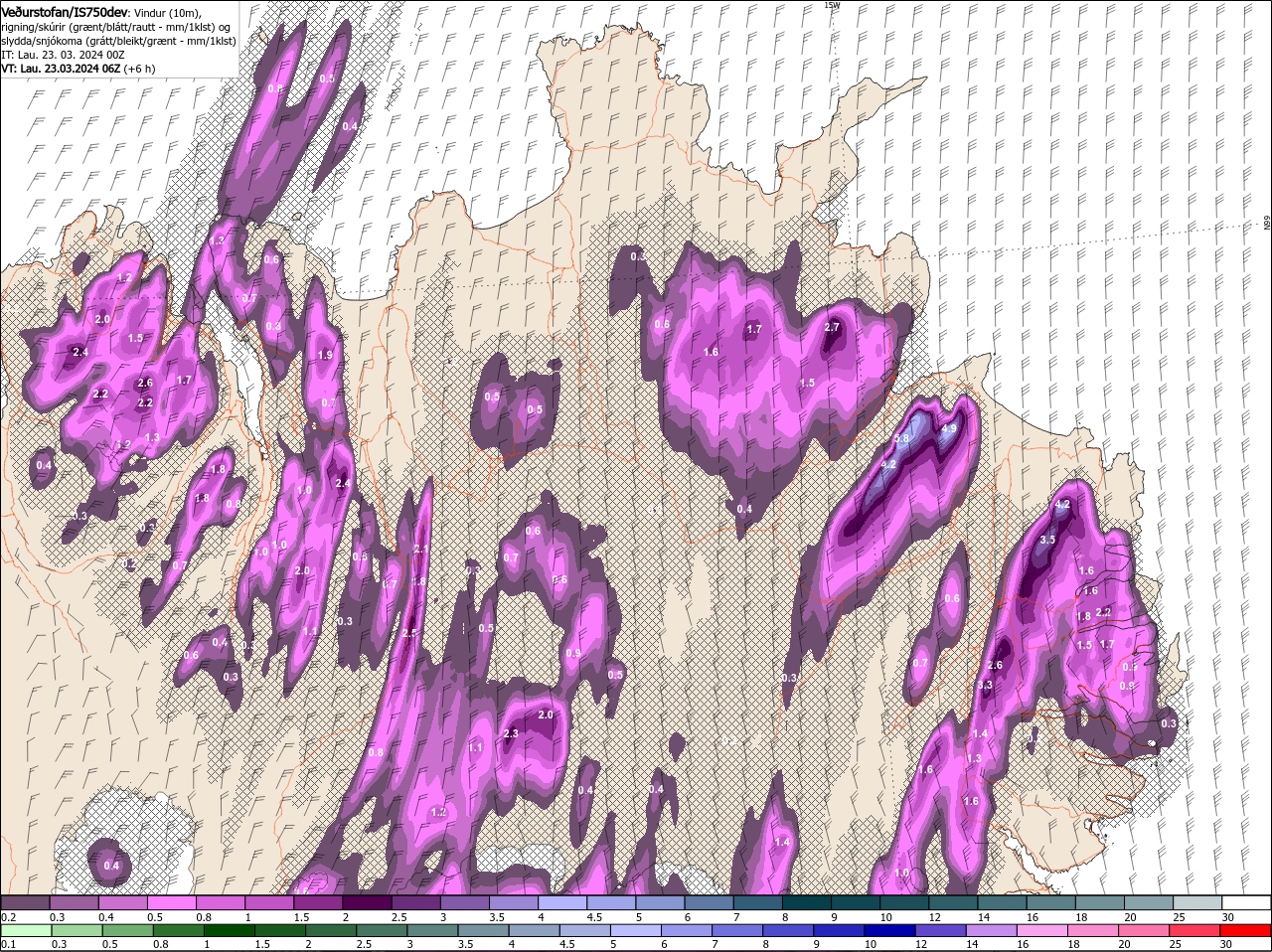The width and height of the screenshot is (1272, 952).
Task: Click the IT: Lau. 23. 03. 2024 00Z line
Action: coord(63,55)
